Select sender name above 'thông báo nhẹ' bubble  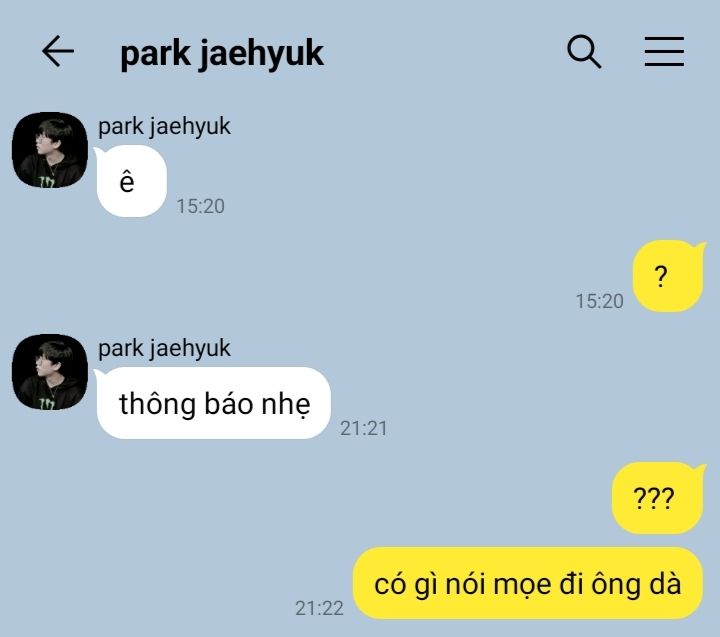point(164,348)
